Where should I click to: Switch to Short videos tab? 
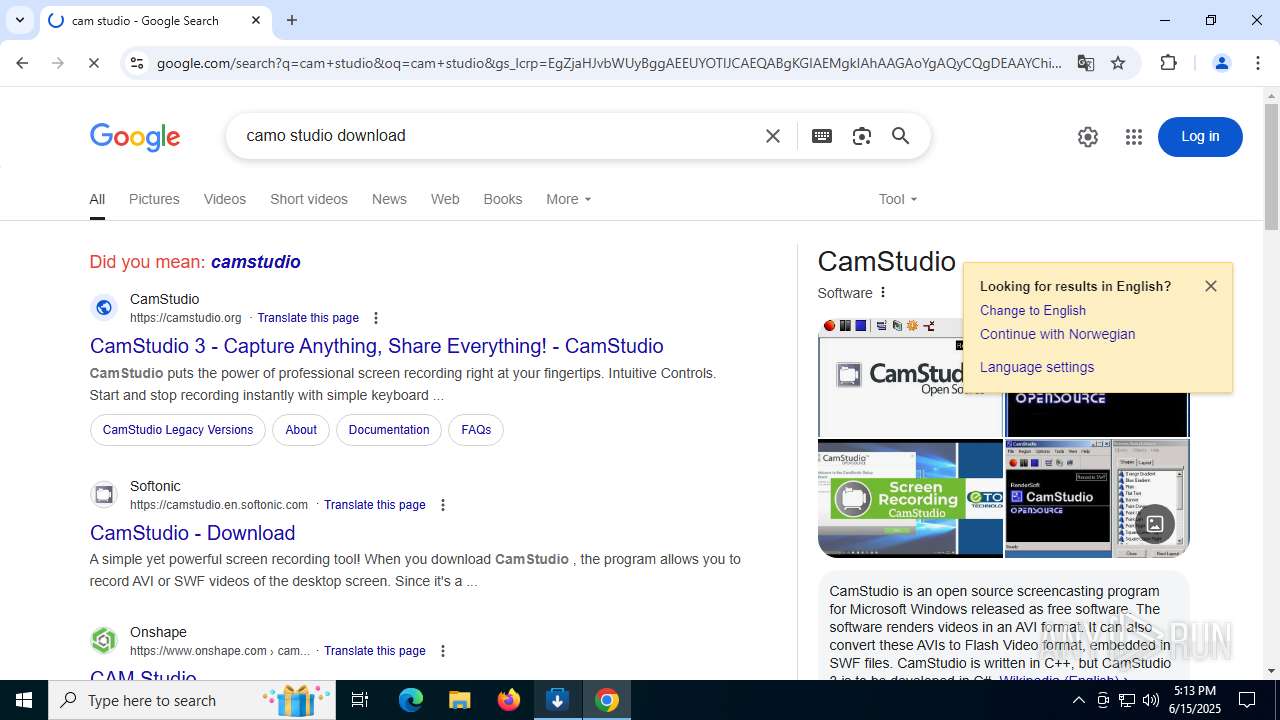tap(309, 199)
